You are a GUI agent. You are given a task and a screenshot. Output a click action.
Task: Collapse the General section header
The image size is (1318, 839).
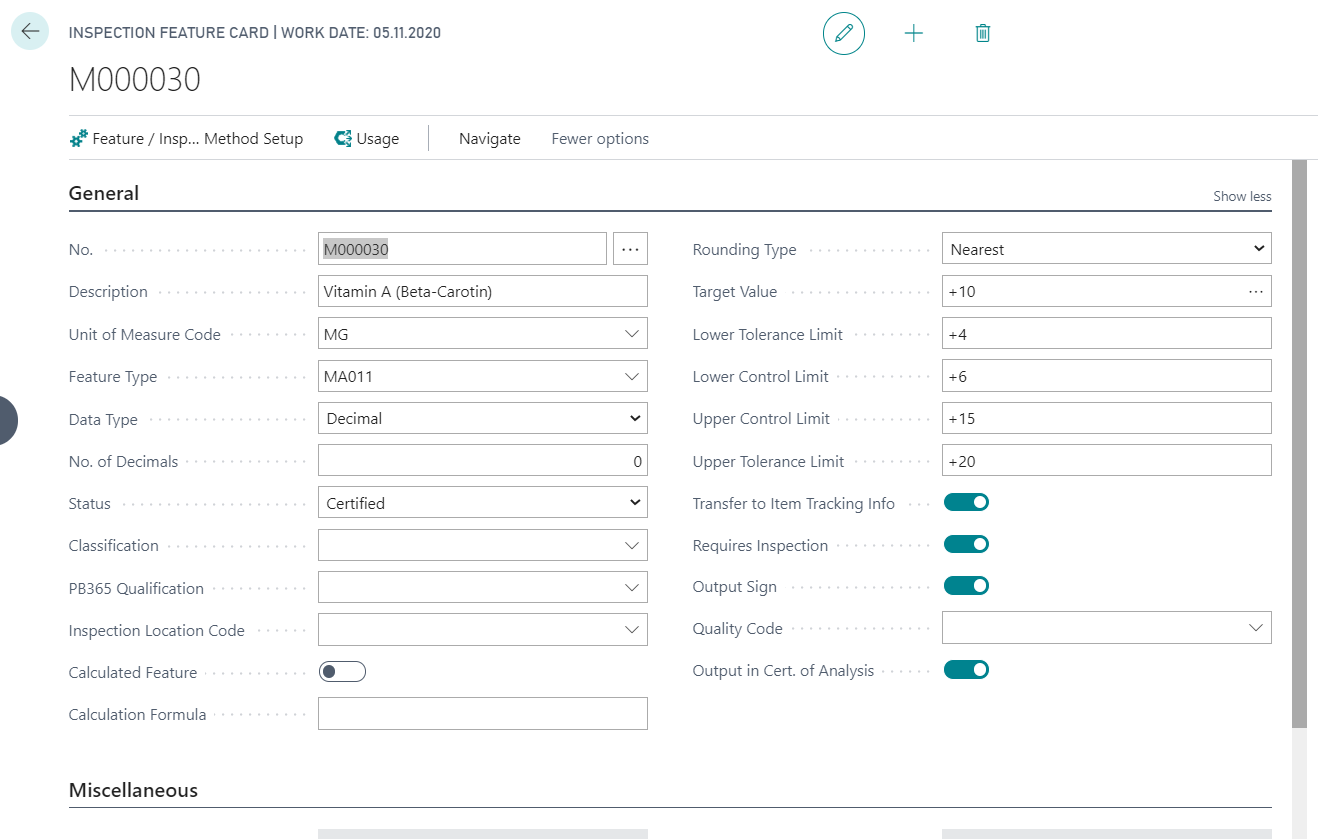pyautogui.click(x=104, y=194)
